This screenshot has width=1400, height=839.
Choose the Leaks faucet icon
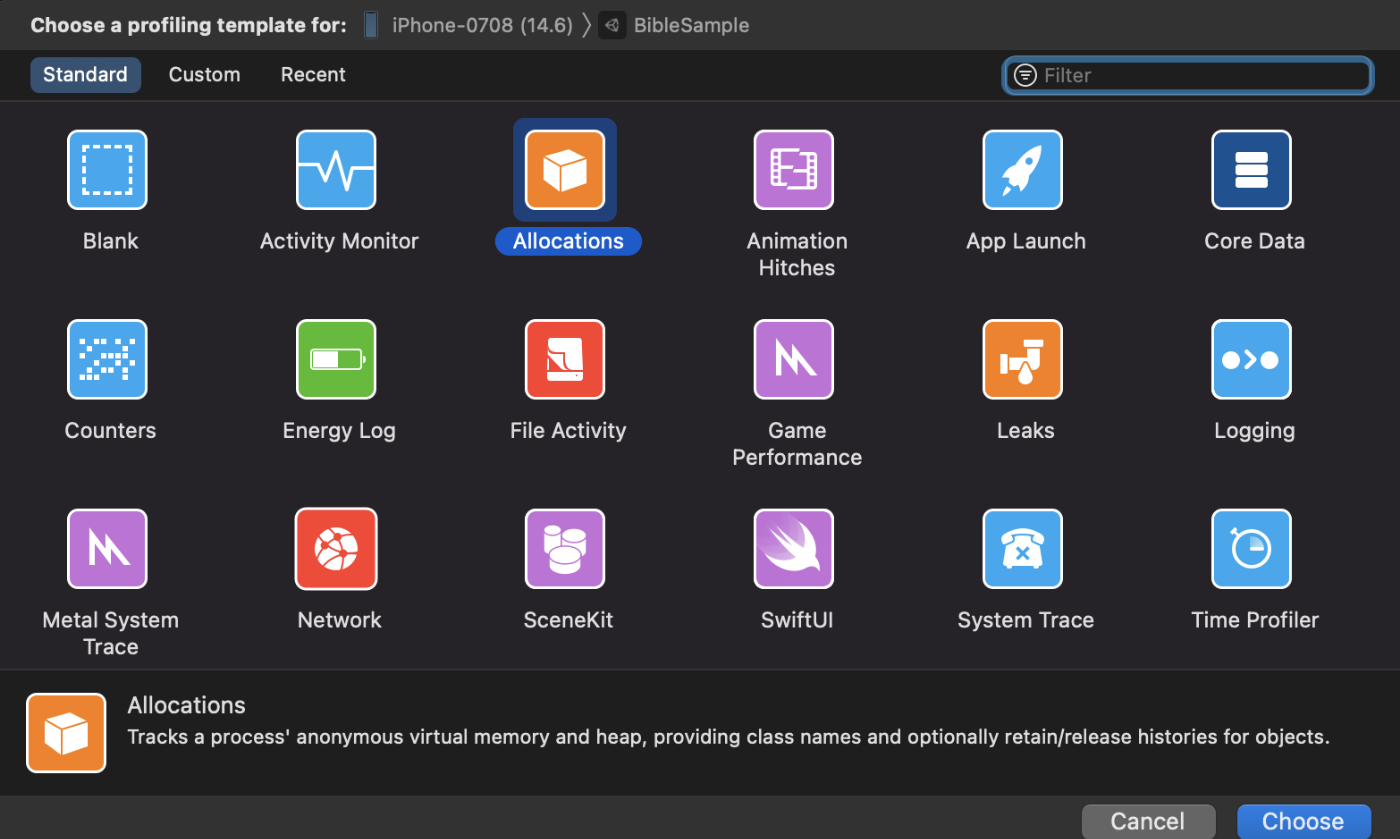click(x=1022, y=359)
